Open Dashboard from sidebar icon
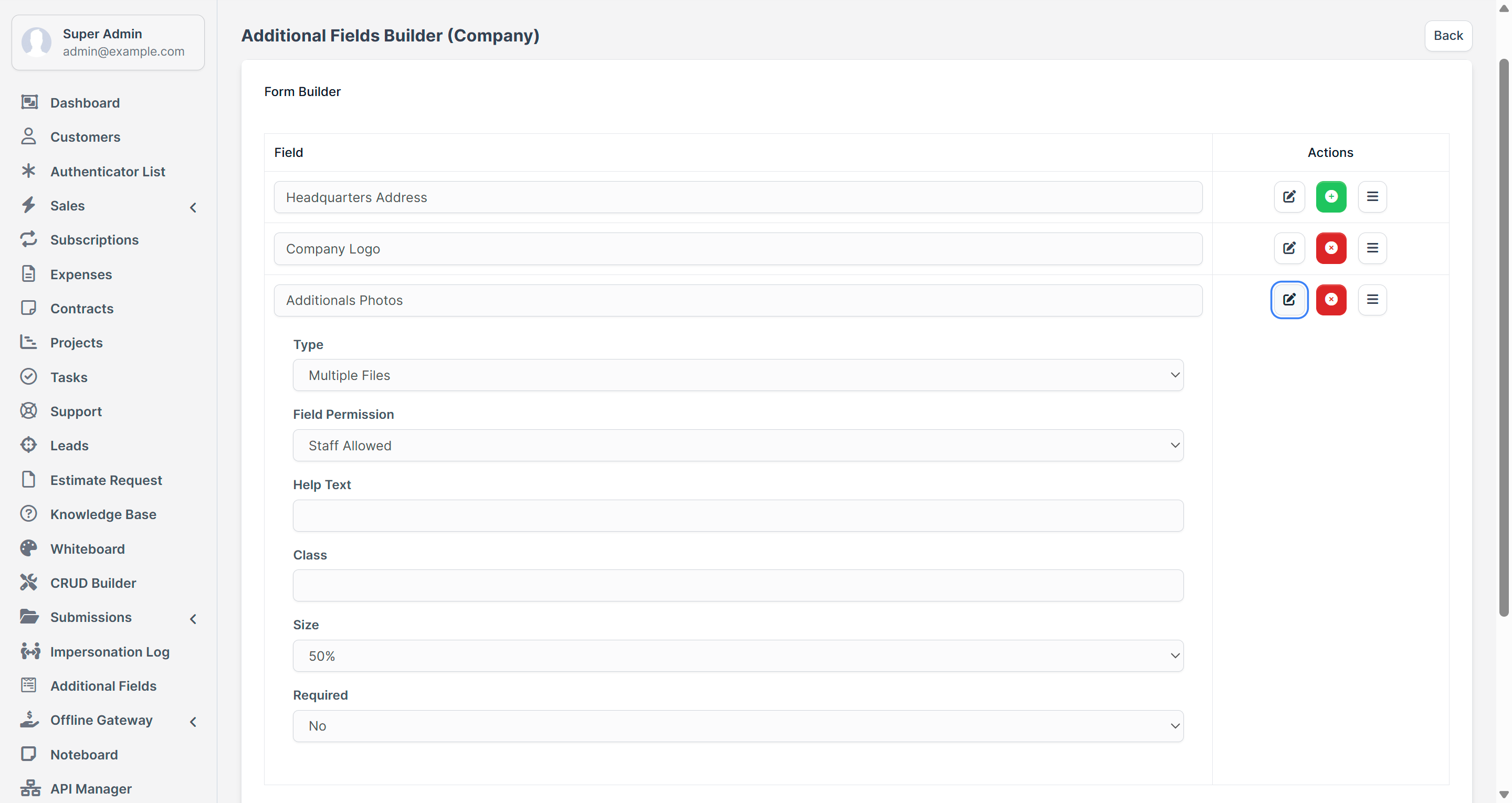 point(29,102)
